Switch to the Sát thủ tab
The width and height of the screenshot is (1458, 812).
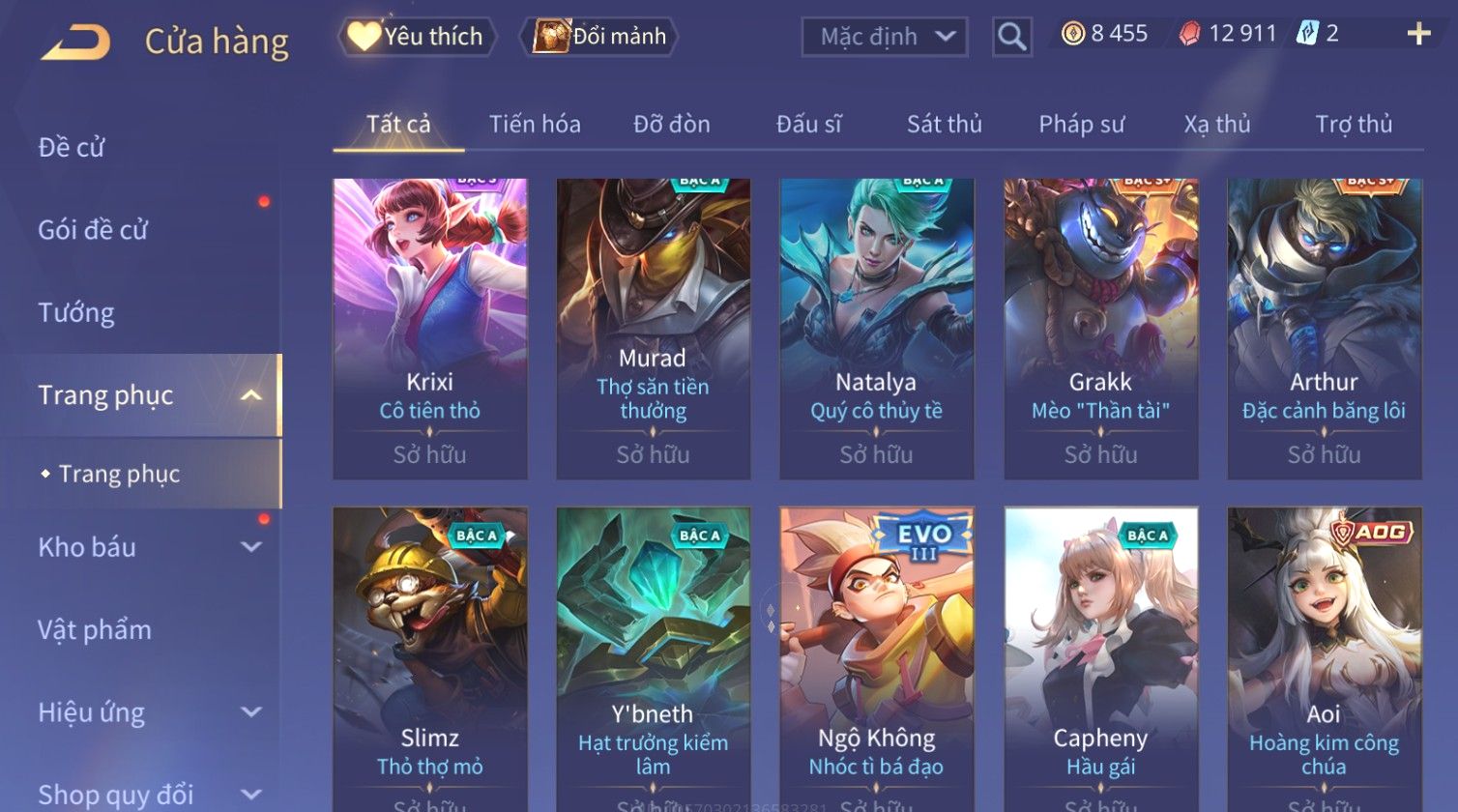pos(944,124)
